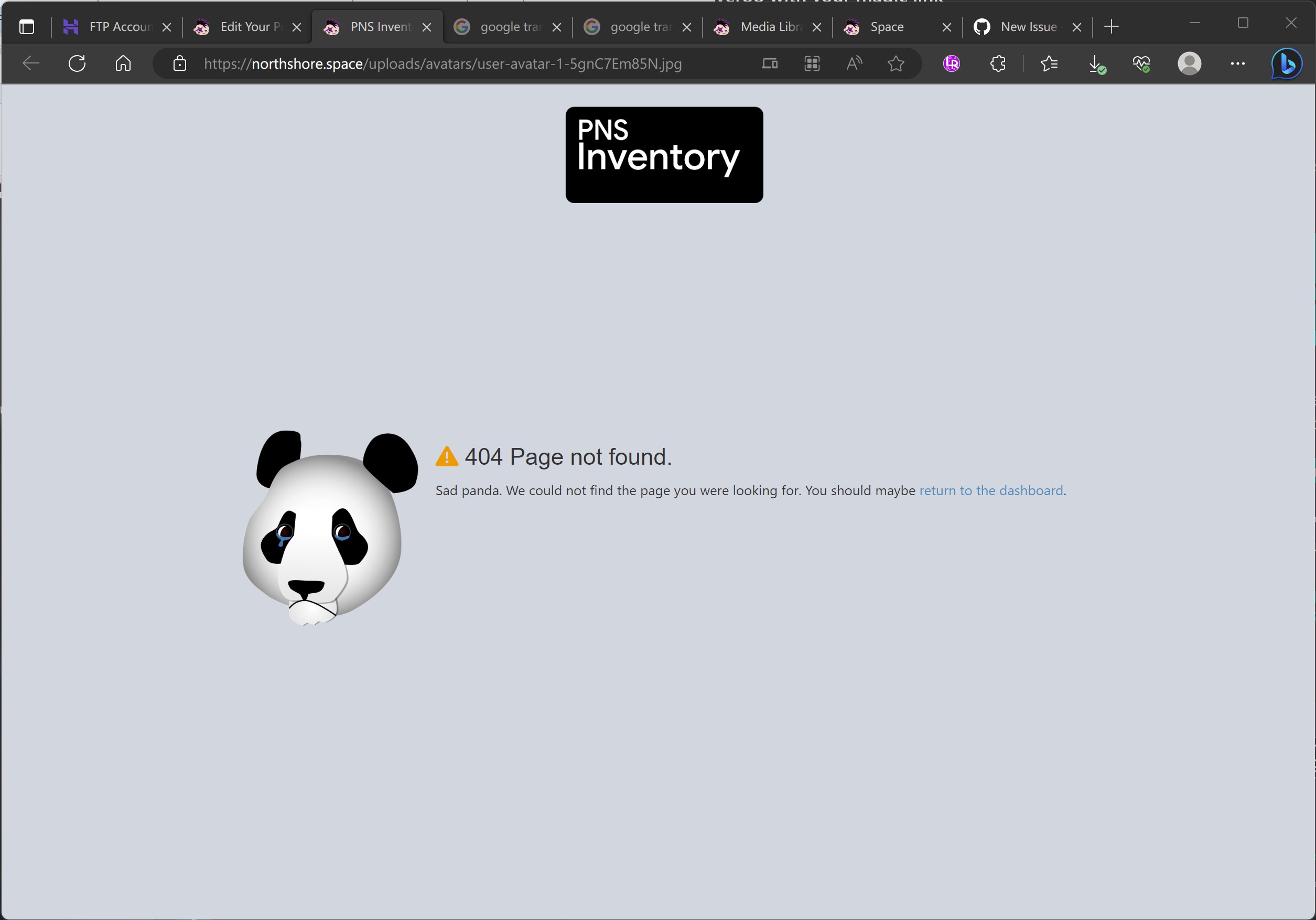
Task: Open the user profile avatar icon
Action: tap(1189, 63)
